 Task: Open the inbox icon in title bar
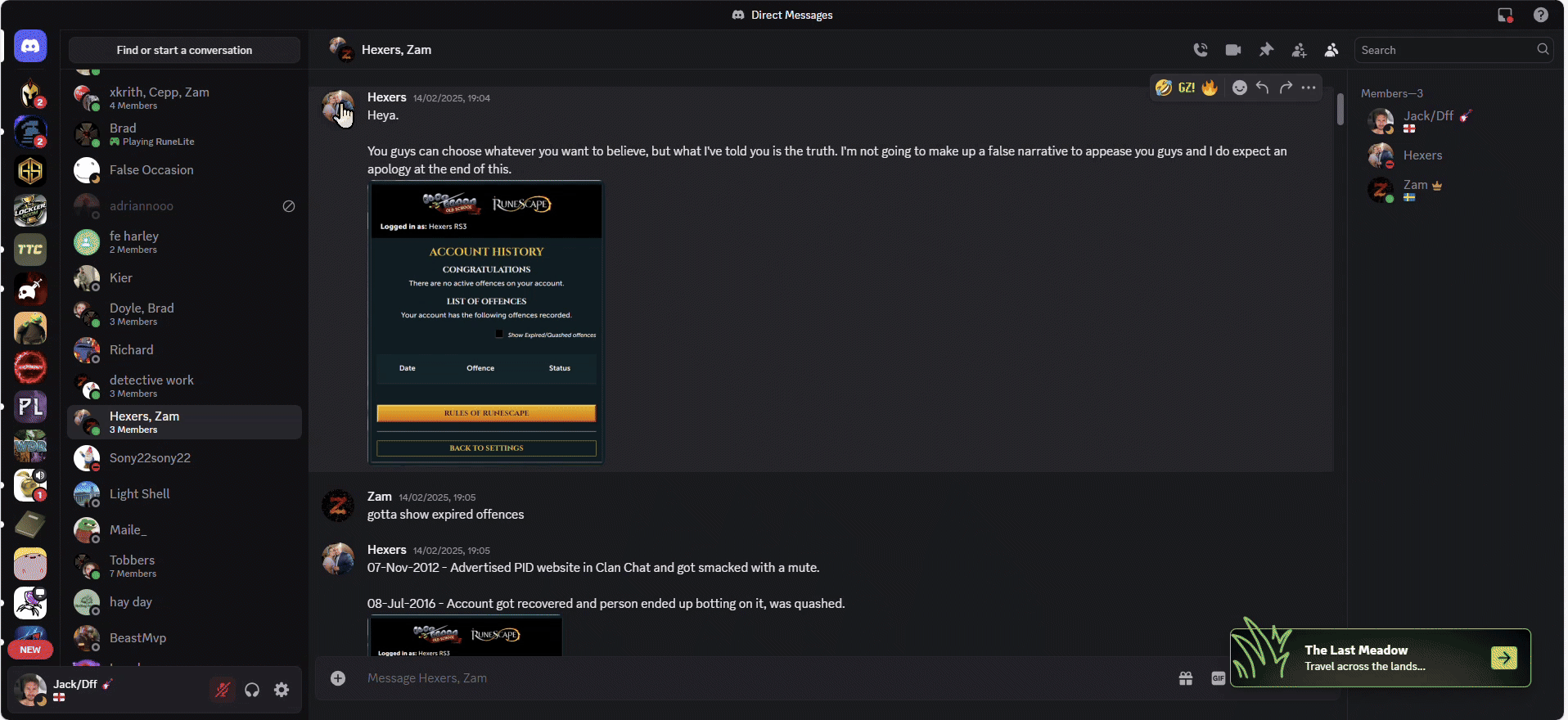click(1505, 15)
